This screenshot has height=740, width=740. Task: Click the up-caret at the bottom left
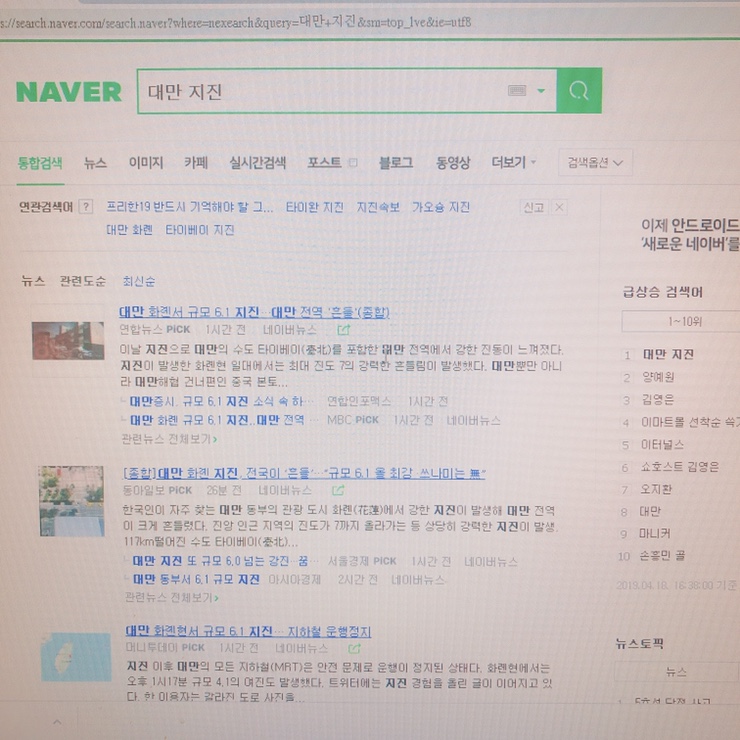(57, 722)
